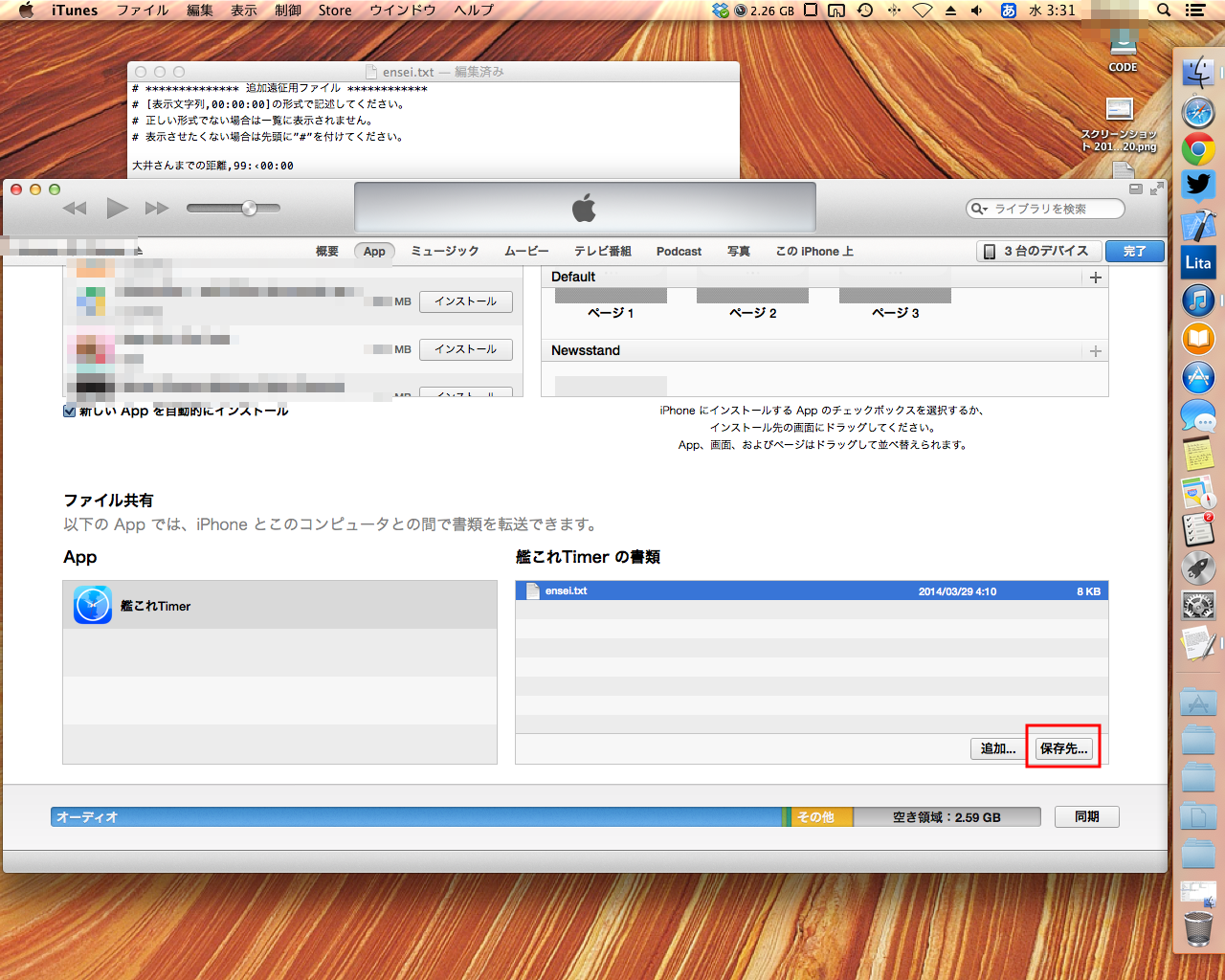Skip ahead with the fast-forward button
Screen dimensions: 1225x980
[x=157, y=208]
